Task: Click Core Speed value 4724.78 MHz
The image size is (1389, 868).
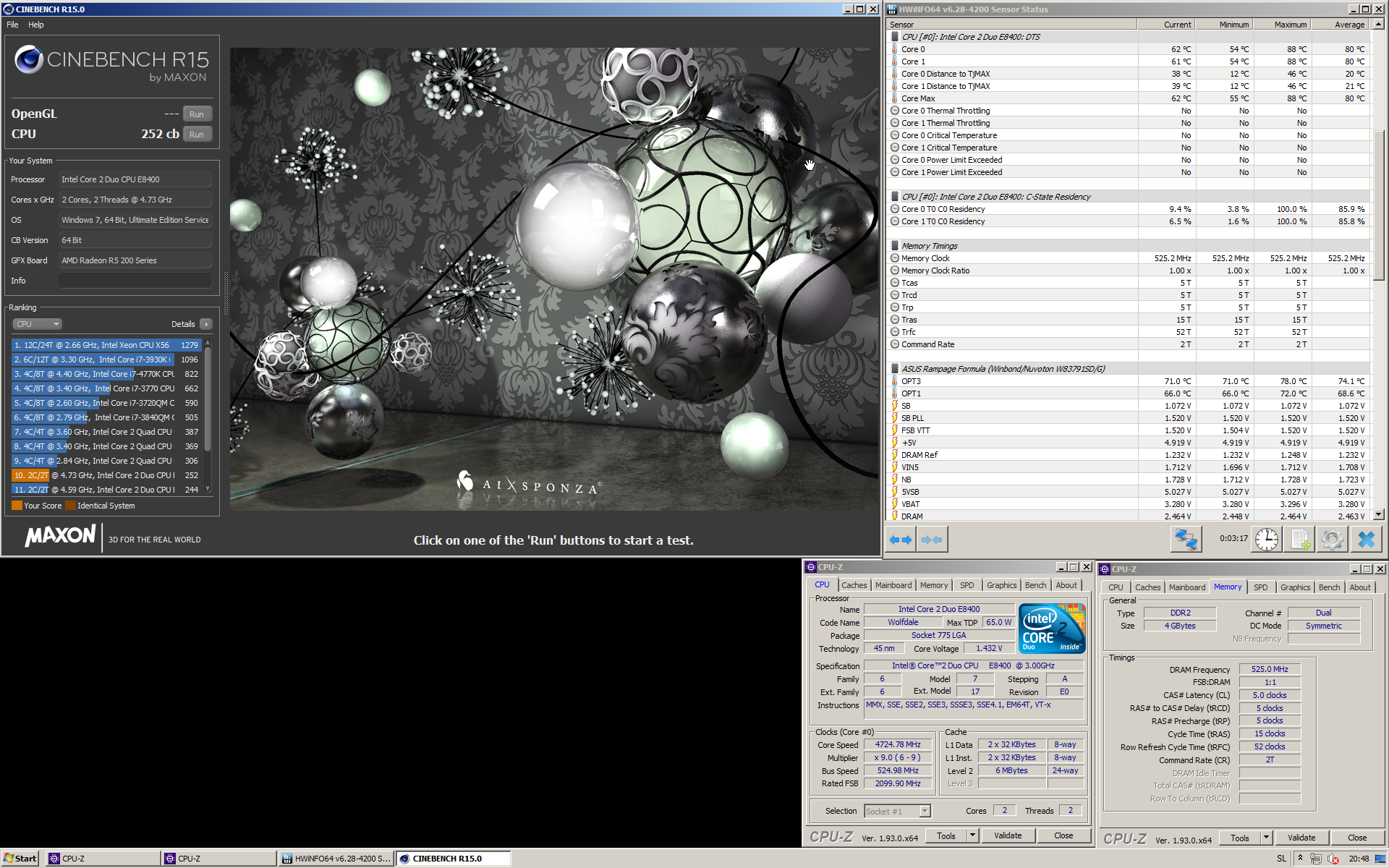Action: (898, 744)
